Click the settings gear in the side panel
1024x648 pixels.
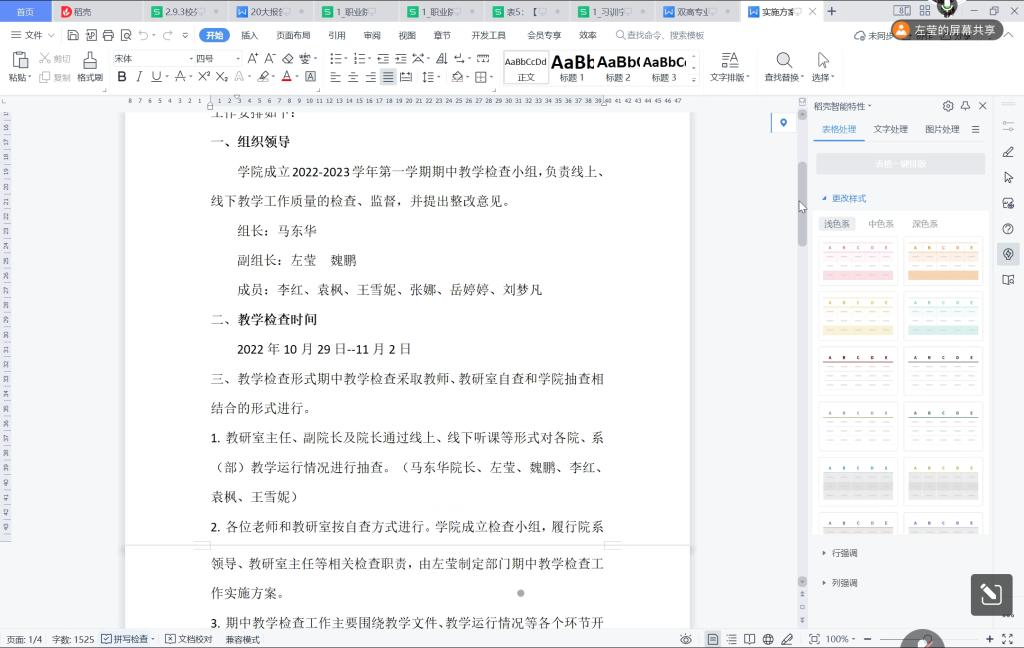[948, 106]
